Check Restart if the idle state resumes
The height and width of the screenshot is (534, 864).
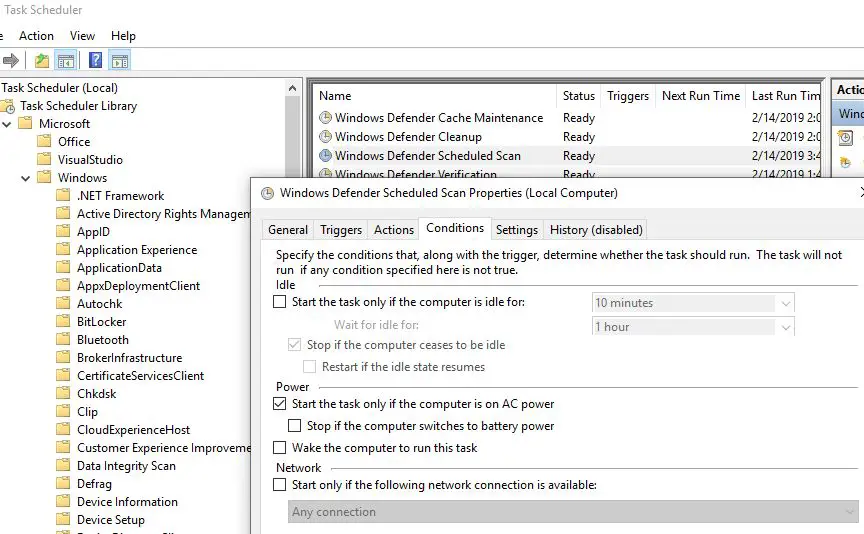click(x=310, y=366)
